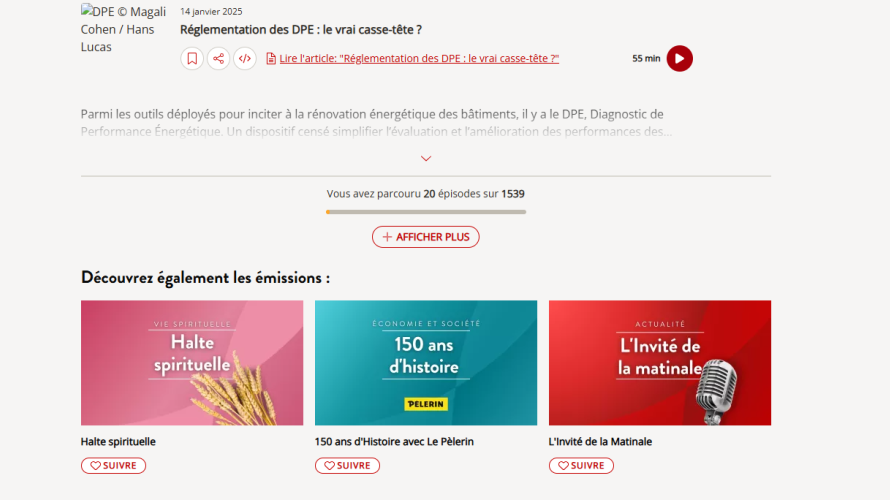Play the 55 min episode
This screenshot has height=500, width=890.
pos(679,58)
